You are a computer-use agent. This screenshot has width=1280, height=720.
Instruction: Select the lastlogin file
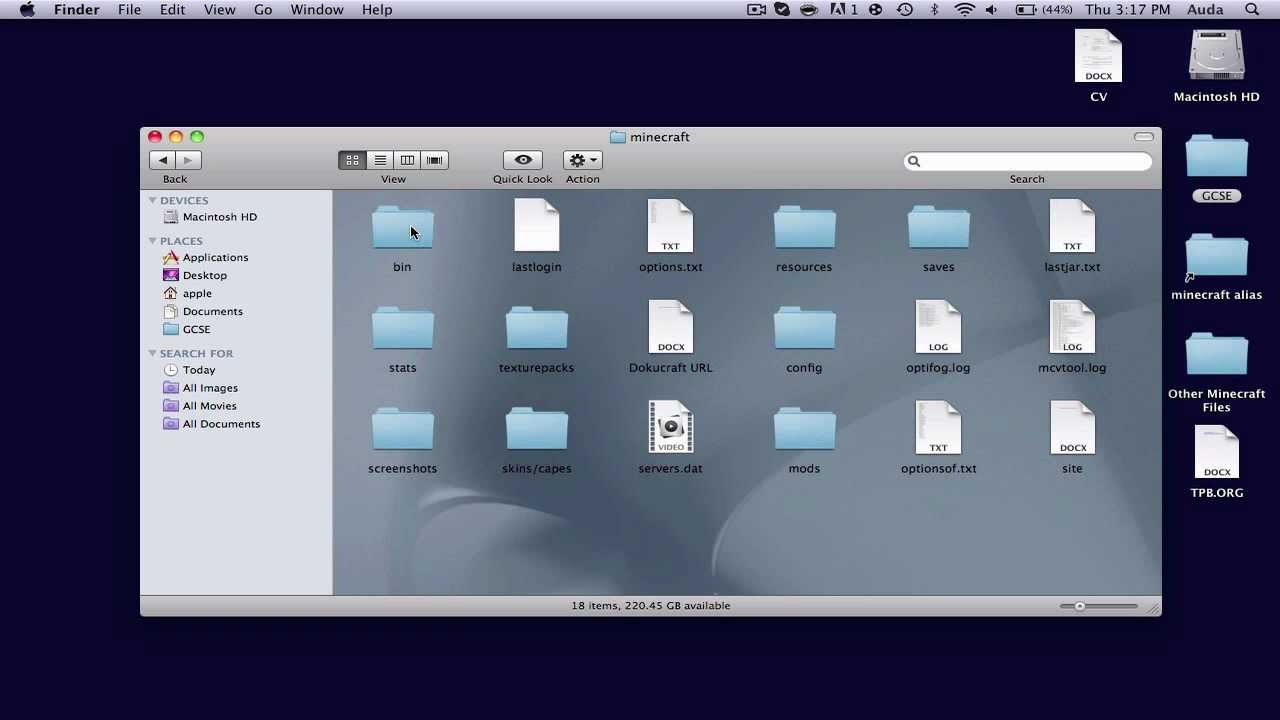(x=536, y=226)
